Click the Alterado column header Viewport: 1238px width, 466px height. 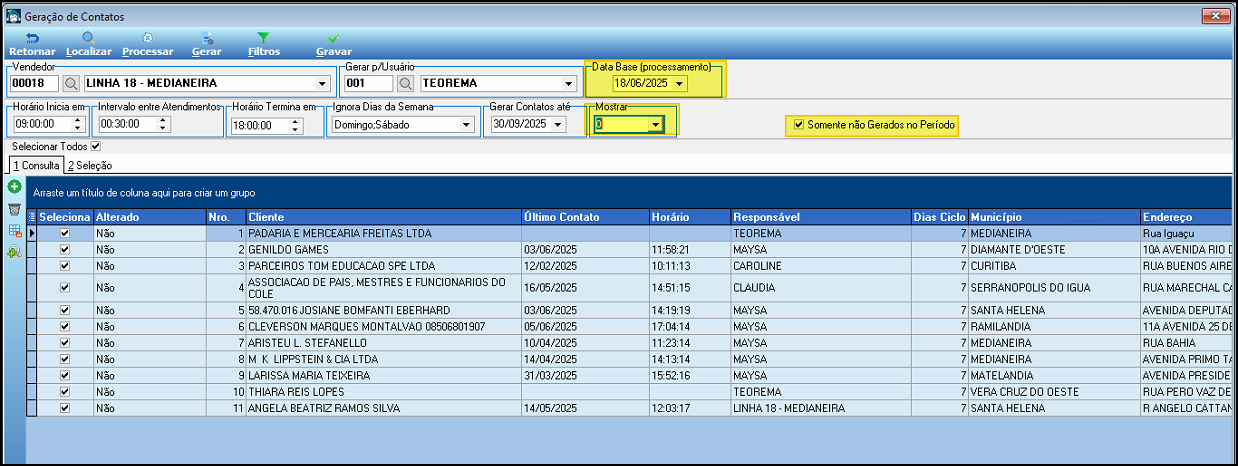[x=148, y=217]
